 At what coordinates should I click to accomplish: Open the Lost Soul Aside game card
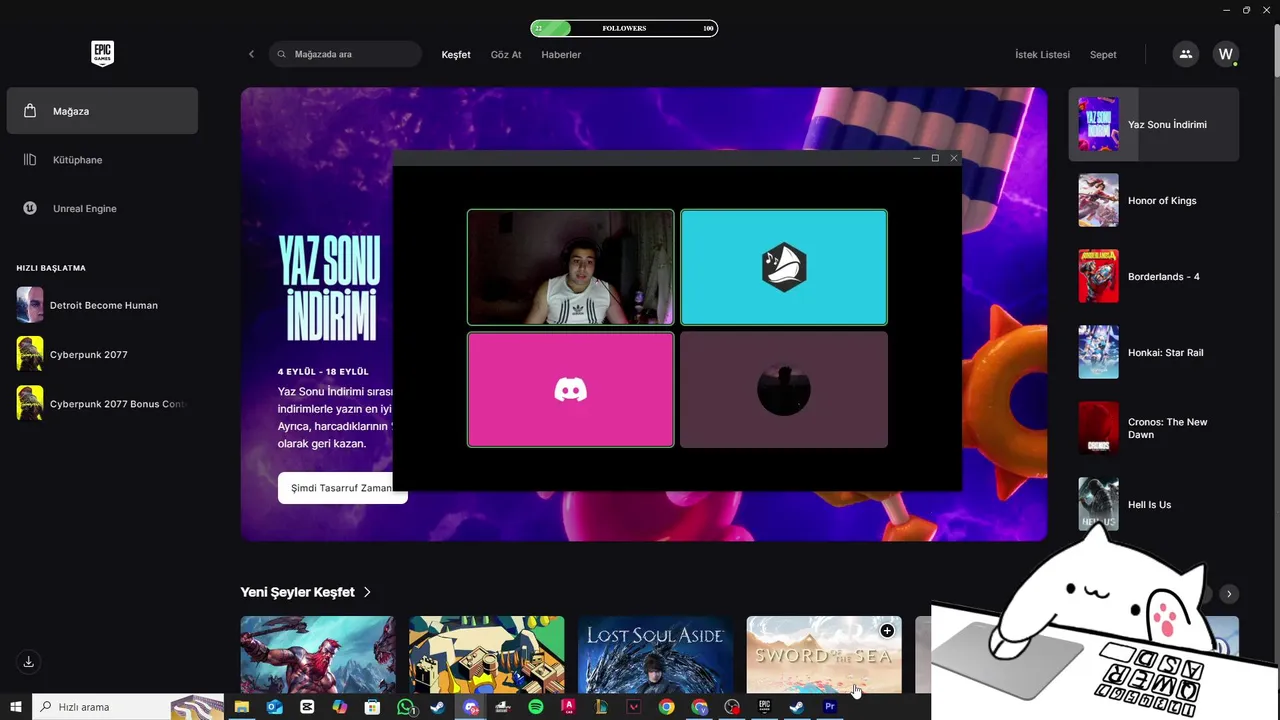click(655, 655)
